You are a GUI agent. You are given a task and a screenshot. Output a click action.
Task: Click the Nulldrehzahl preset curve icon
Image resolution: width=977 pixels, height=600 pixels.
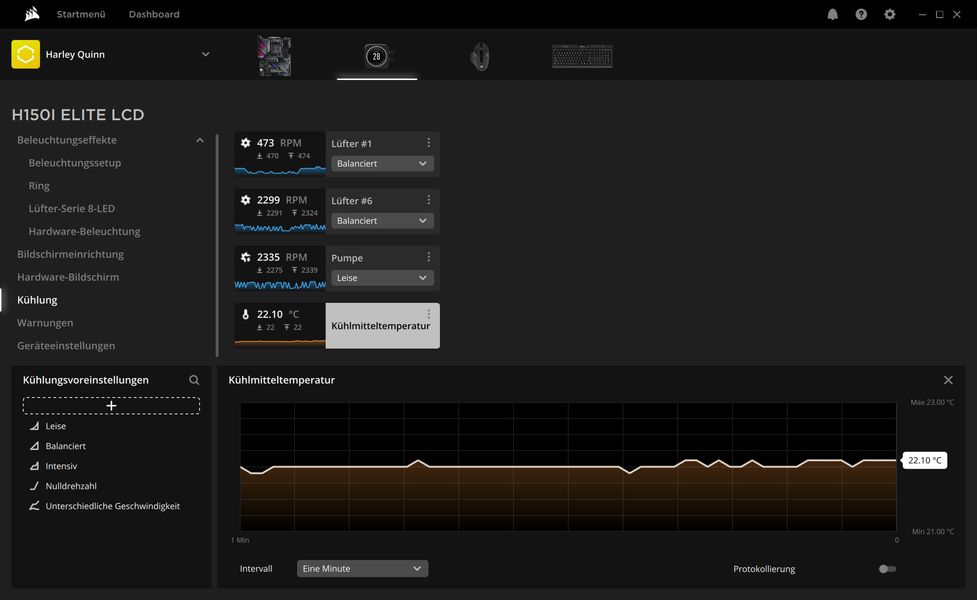[34, 486]
